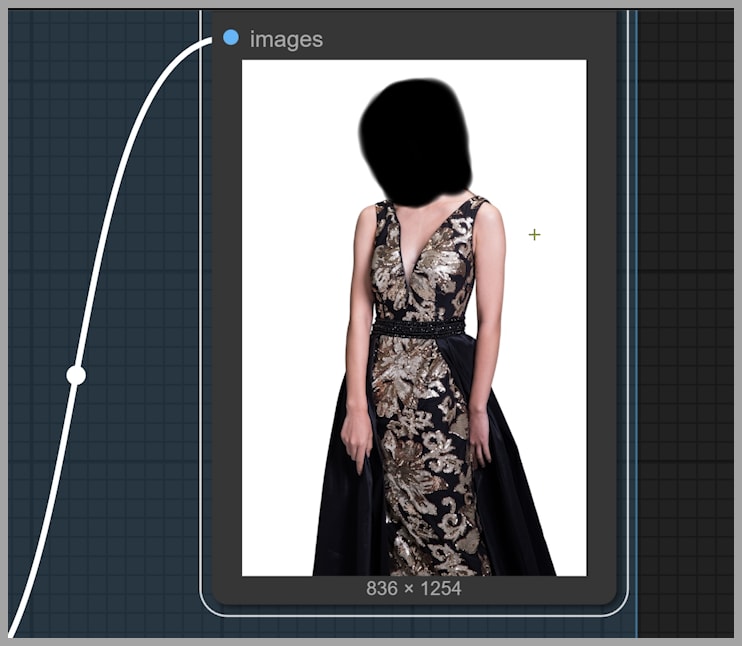Click the black masked blob in the preview
The image size is (742, 646).
pos(414,138)
